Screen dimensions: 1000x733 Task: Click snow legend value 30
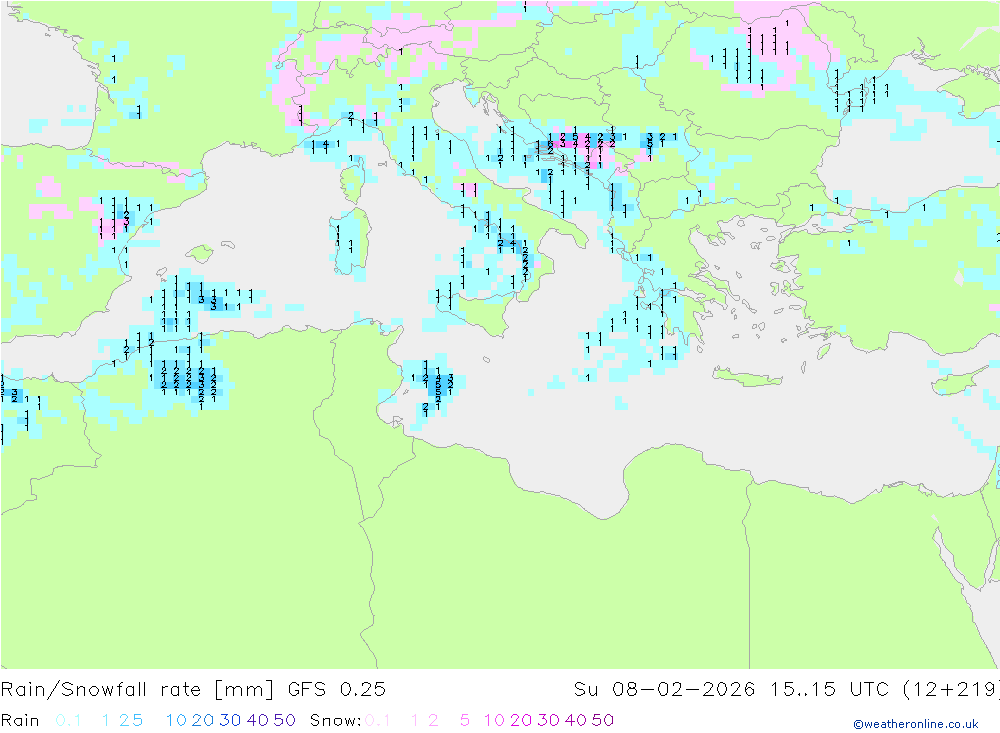coord(548,720)
